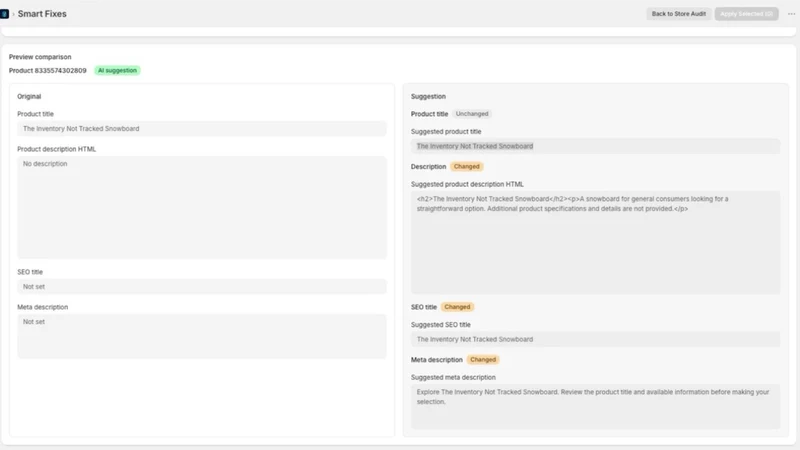This screenshot has width=800, height=450.
Task: Click the Changed badge next to SEO title
Action: tap(457, 307)
